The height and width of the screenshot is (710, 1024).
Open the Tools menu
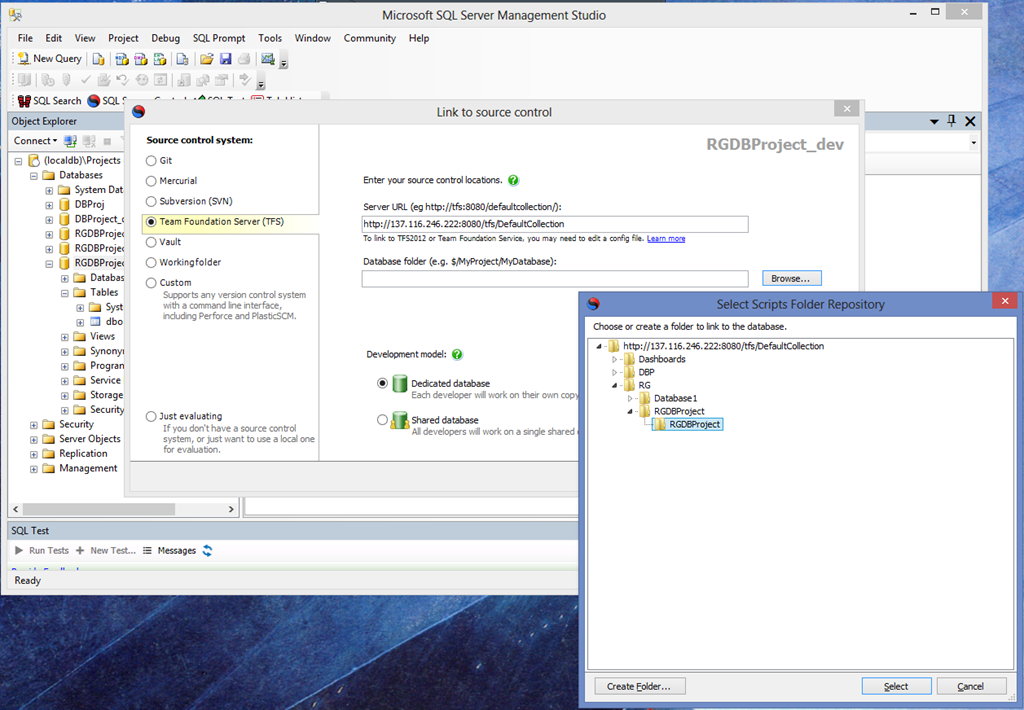(270, 38)
